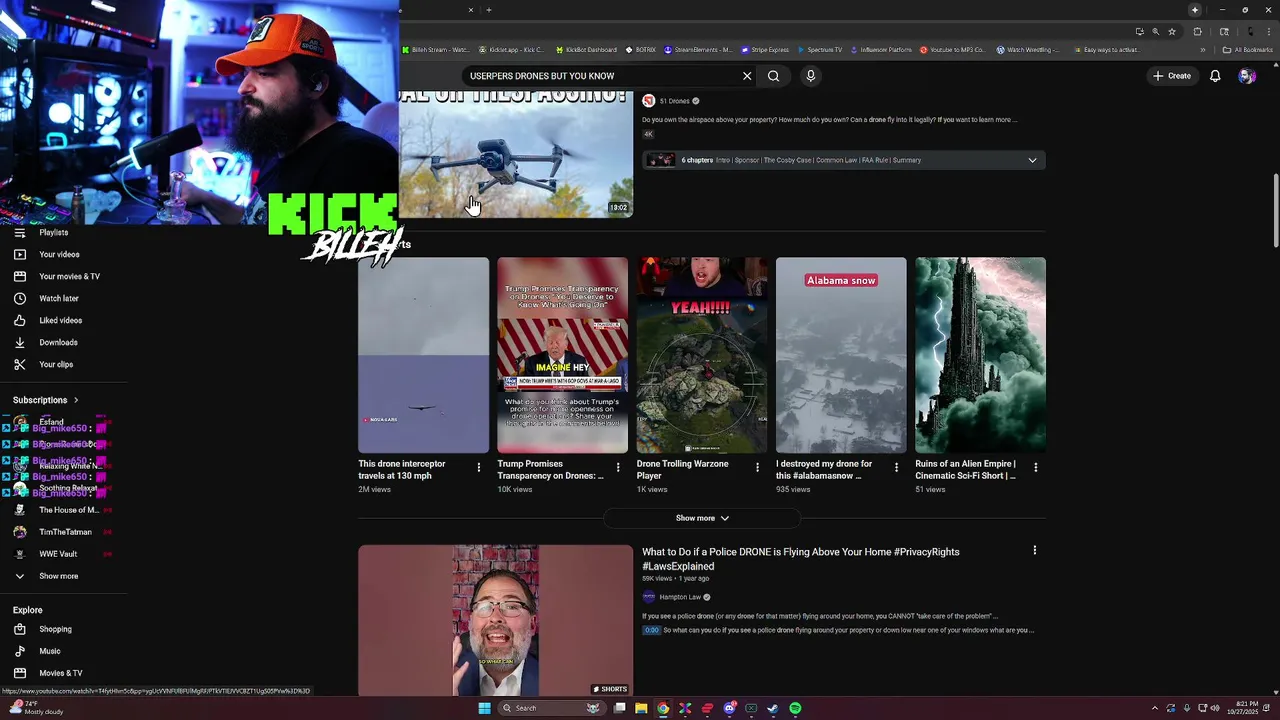Open YouTube notifications bell
This screenshot has width=1280, height=720.
(x=1215, y=76)
